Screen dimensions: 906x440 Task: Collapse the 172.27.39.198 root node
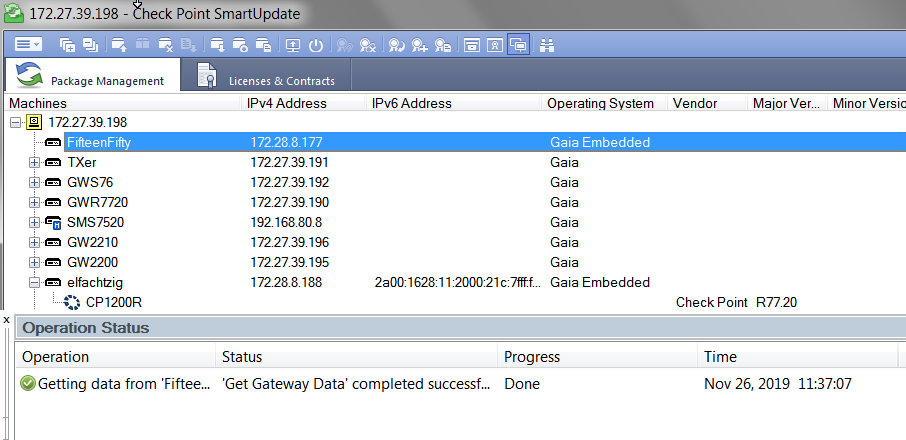[x=15, y=122]
